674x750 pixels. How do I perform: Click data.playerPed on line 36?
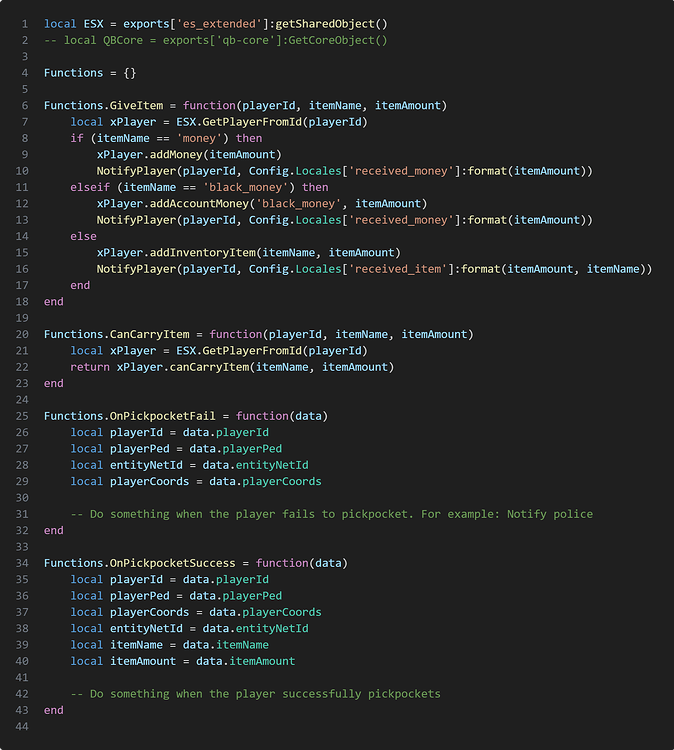pyautogui.click(x=236, y=596)
